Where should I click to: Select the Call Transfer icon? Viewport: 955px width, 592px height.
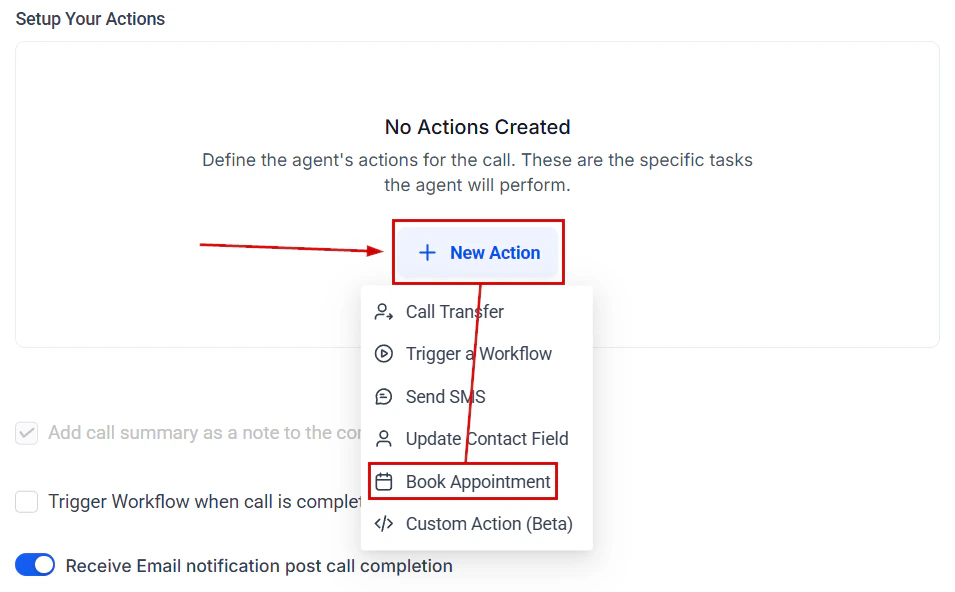(383, 311)
